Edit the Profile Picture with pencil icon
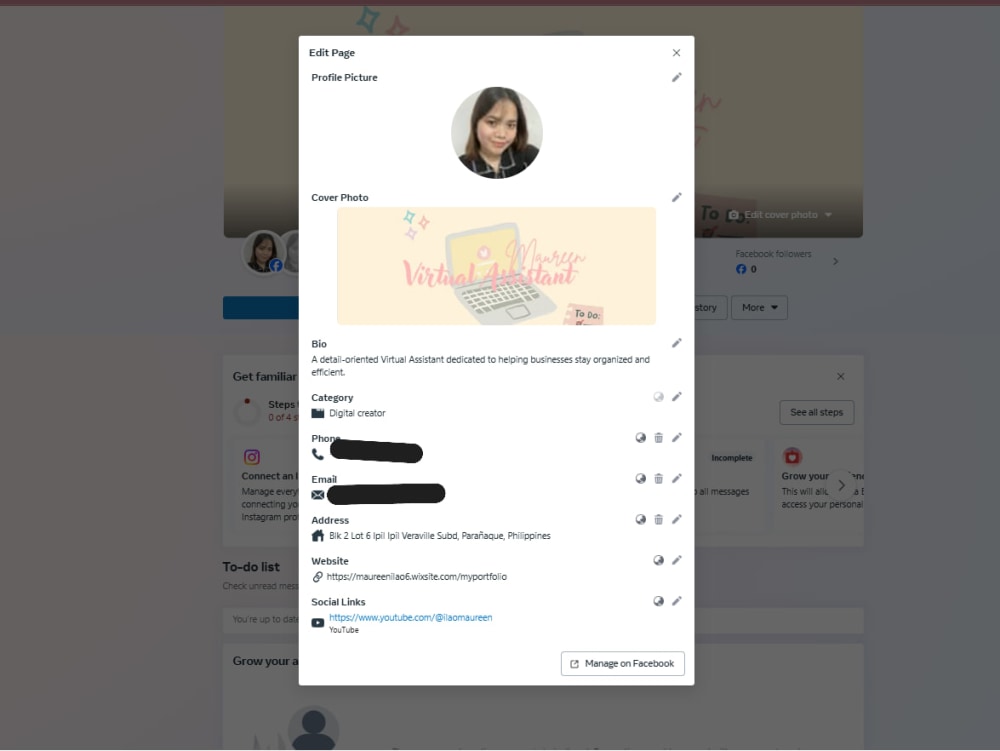This screenshot has width=1000, height=751. 677,77
